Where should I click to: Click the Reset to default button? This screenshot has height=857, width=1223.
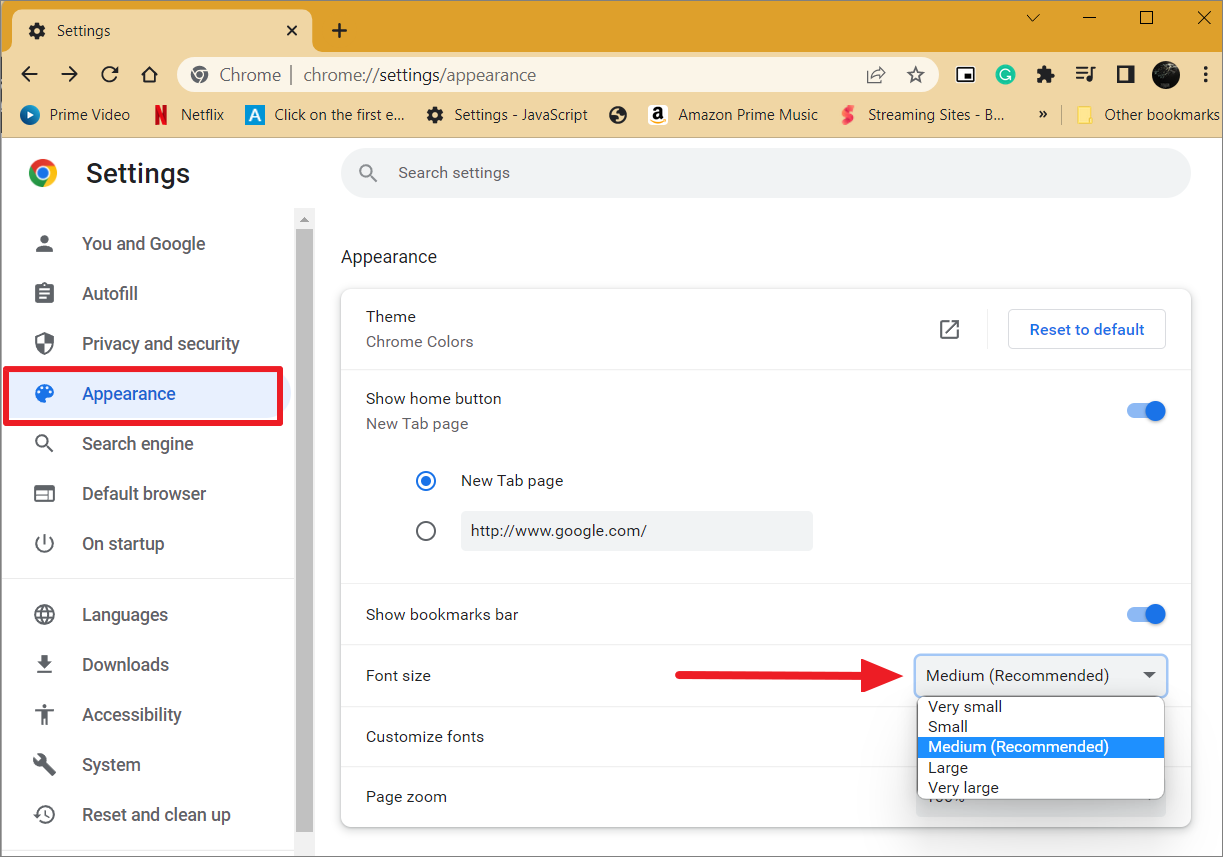[x=1087, y=329]
